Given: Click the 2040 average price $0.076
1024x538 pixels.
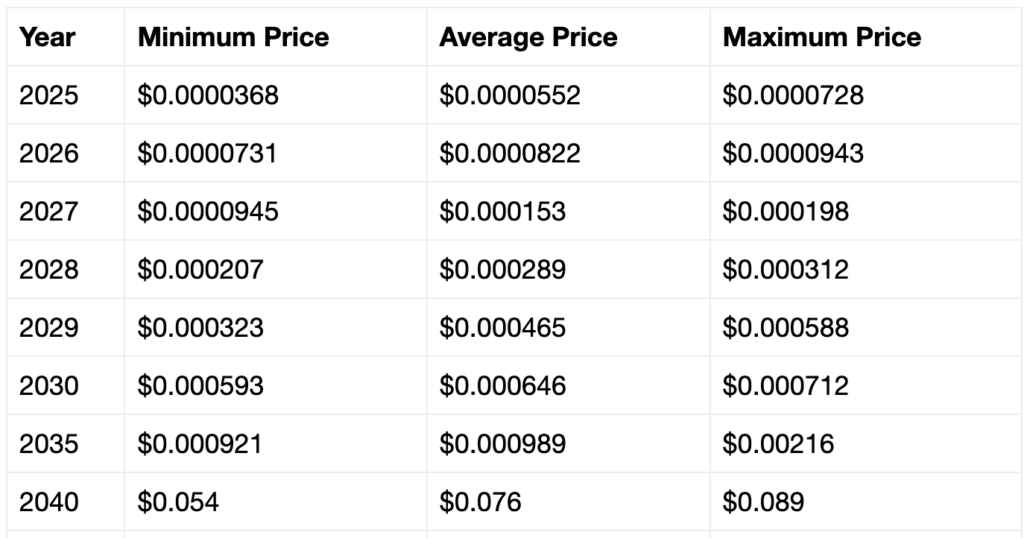Looking at the screenshot, I should pyautogui.click(x=480, y=502).
